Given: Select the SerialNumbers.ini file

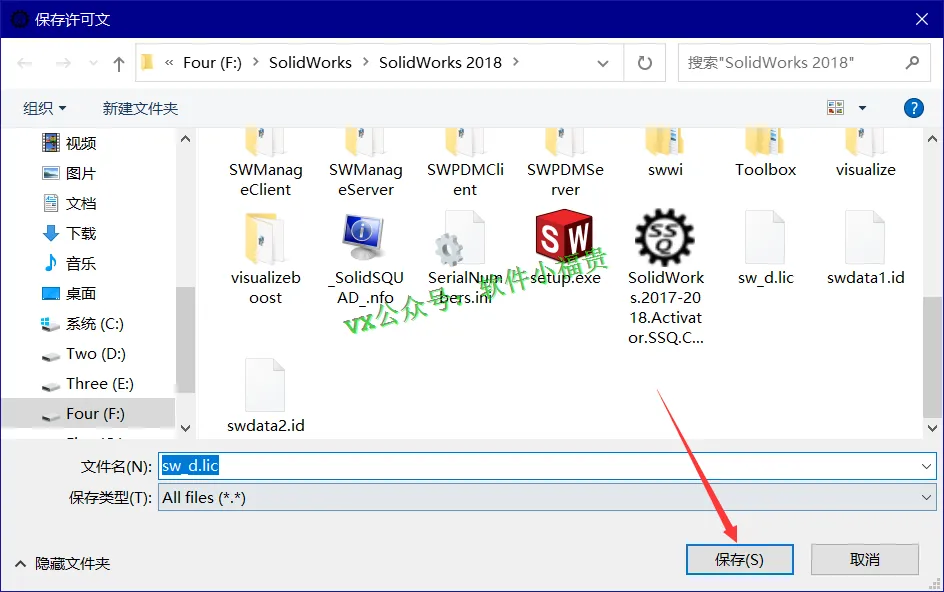Looking at the screenshot, I should coord(465,258).
